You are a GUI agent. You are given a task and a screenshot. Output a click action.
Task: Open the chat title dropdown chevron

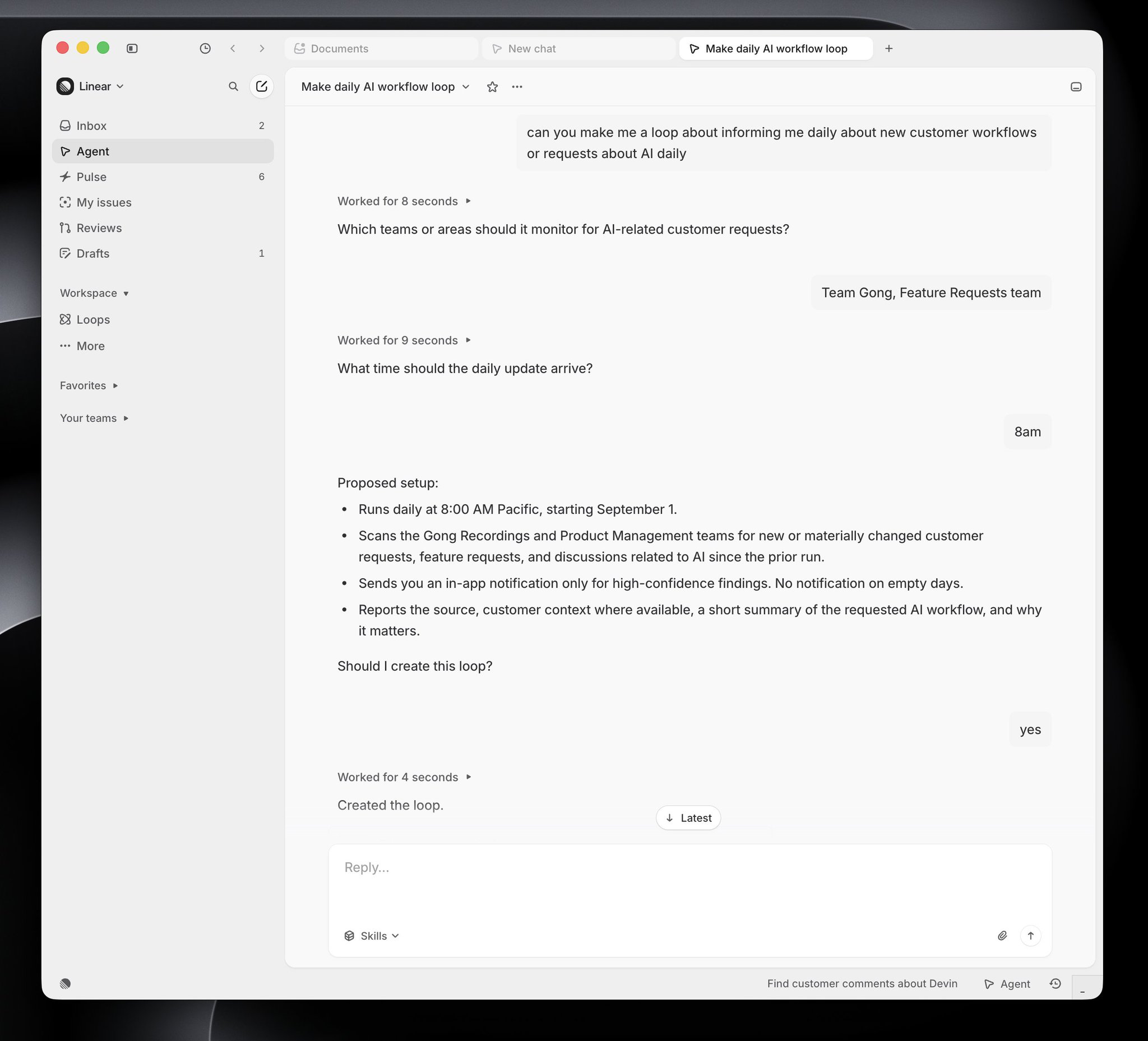click(x=466, y=86)
